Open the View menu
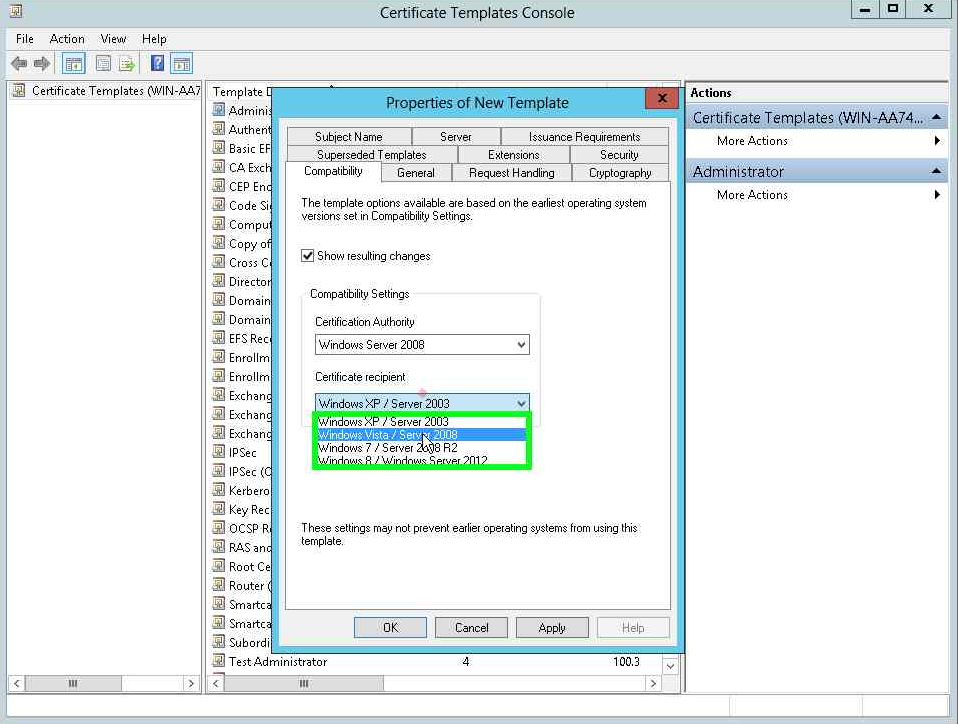The width and height of the screenshot is (958, 724). click(113, 38)
